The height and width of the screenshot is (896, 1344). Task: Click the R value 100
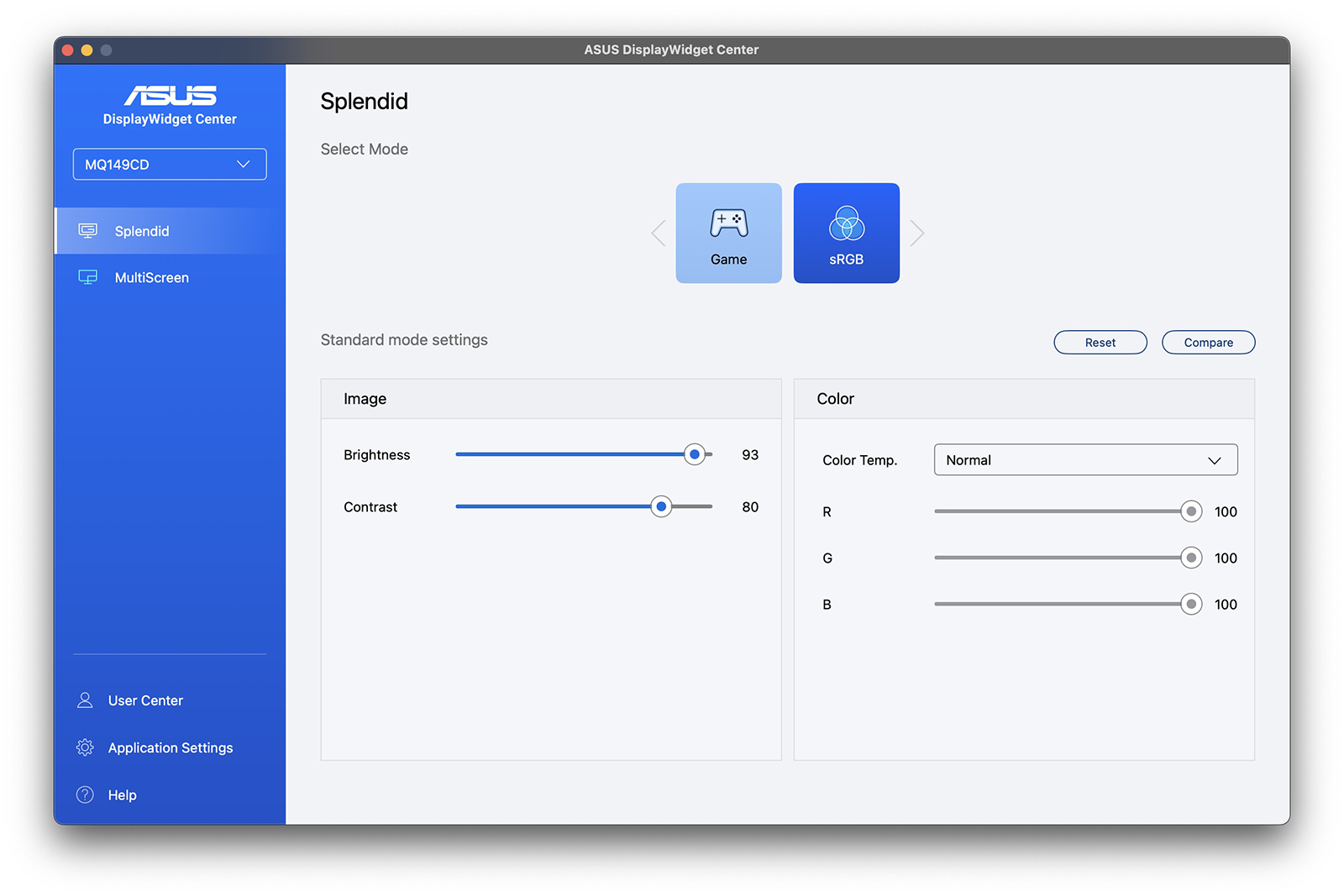1226,512
